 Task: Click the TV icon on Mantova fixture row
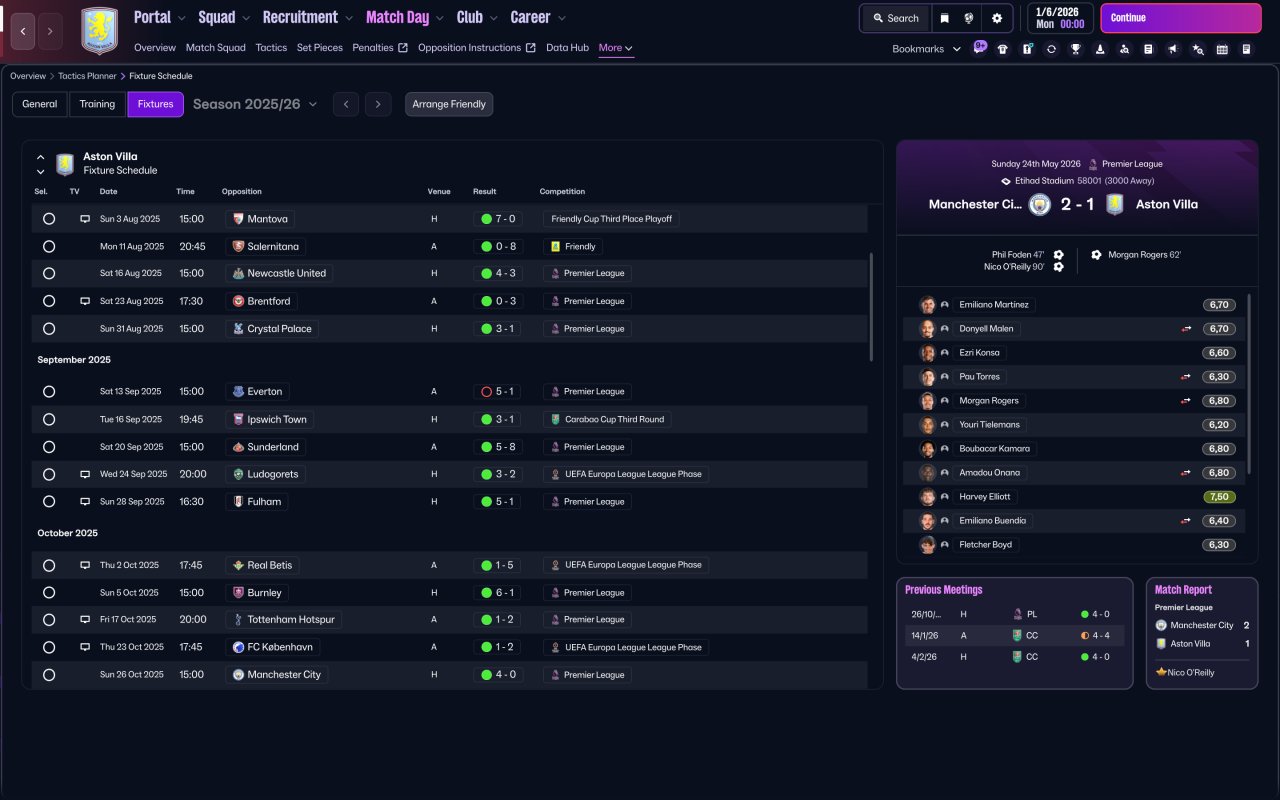coord(85,219)
